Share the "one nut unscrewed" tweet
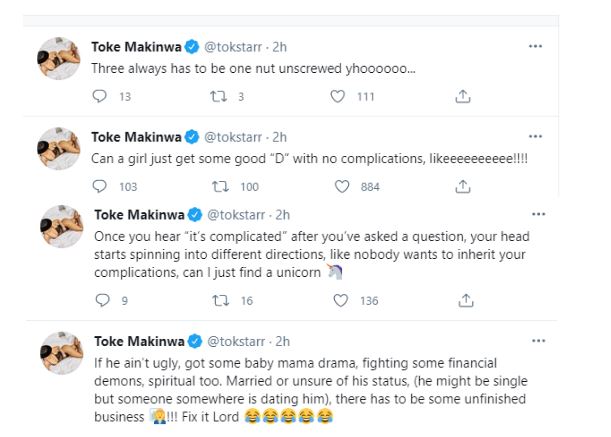The image size is (611, 437). click(x=462, y=97)
